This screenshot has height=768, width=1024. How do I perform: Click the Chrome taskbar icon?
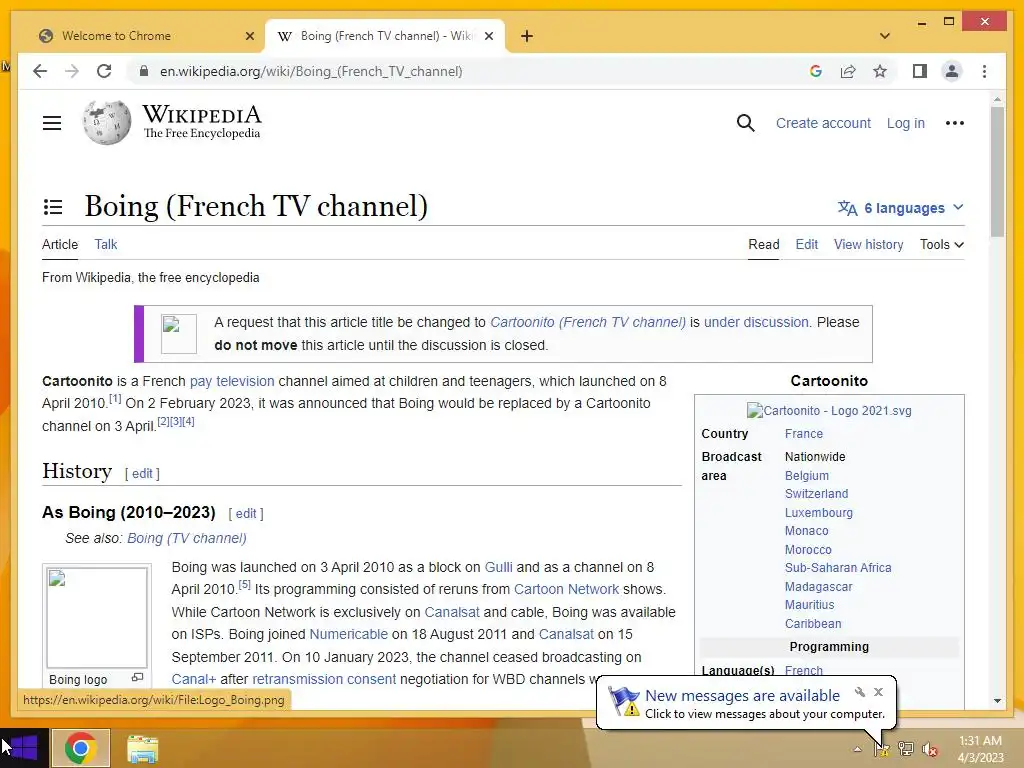click(81, 748)
